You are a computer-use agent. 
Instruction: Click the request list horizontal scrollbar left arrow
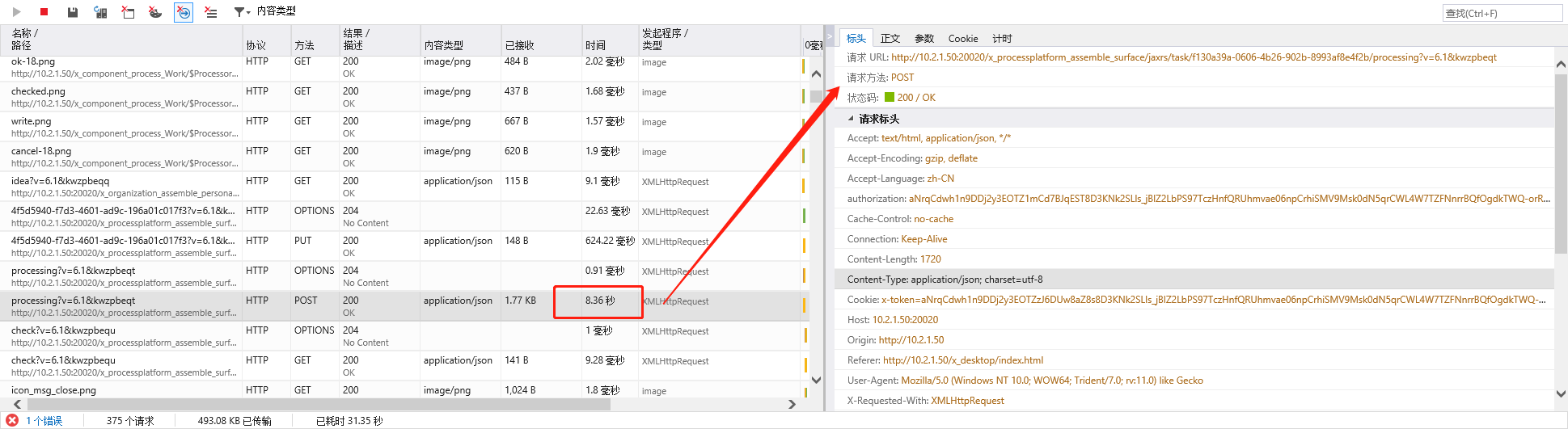(x=18, y=404)
